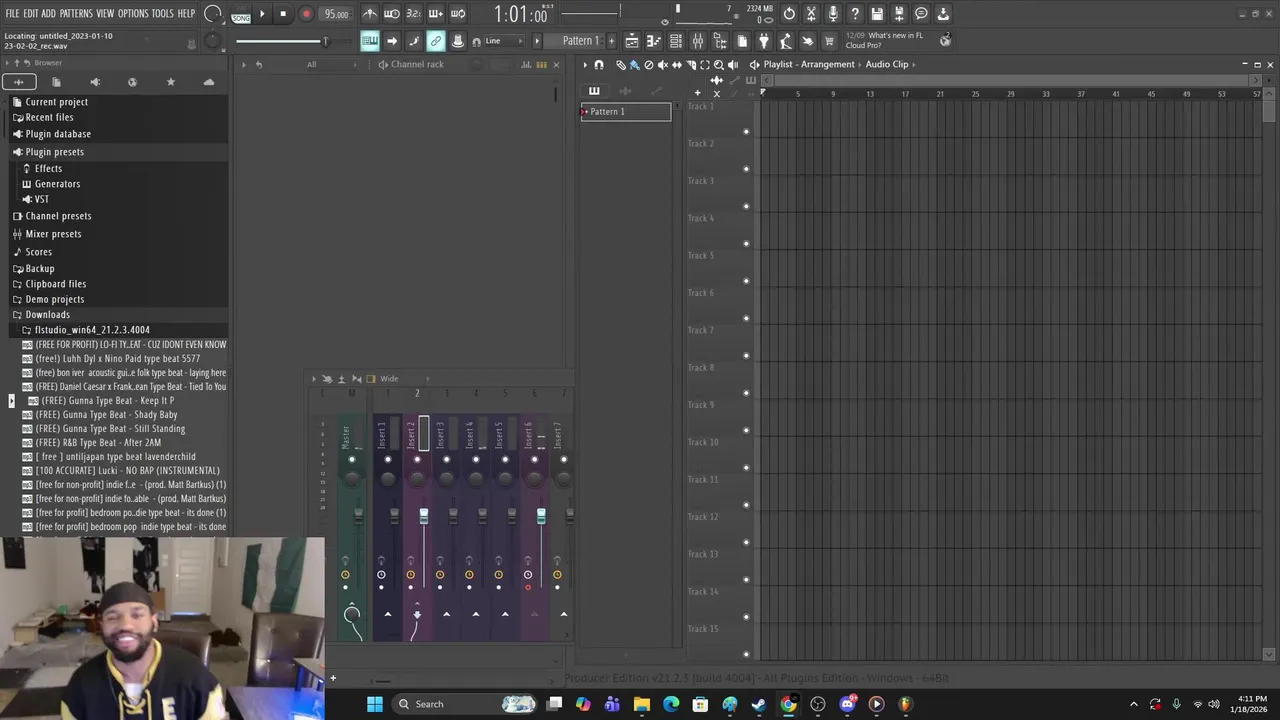Mute Insert 6 mixer track
The height and width of the screenshot is (720, 1280).
click(x=534, y=460)
